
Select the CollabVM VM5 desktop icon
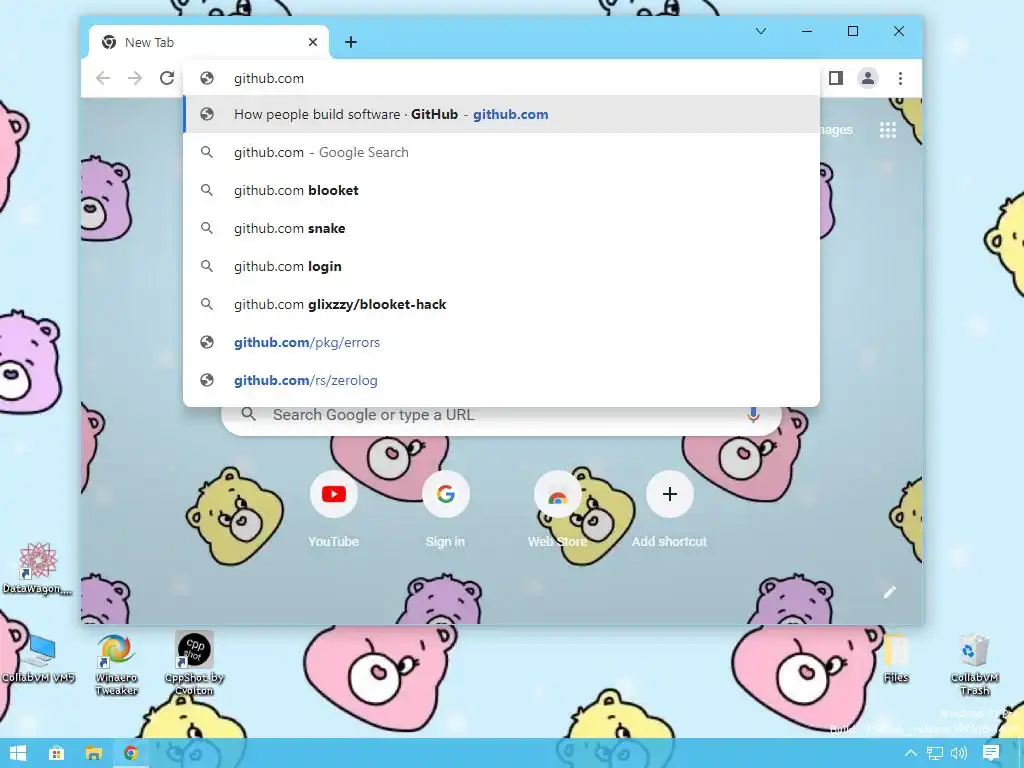(x=39, y=658)
